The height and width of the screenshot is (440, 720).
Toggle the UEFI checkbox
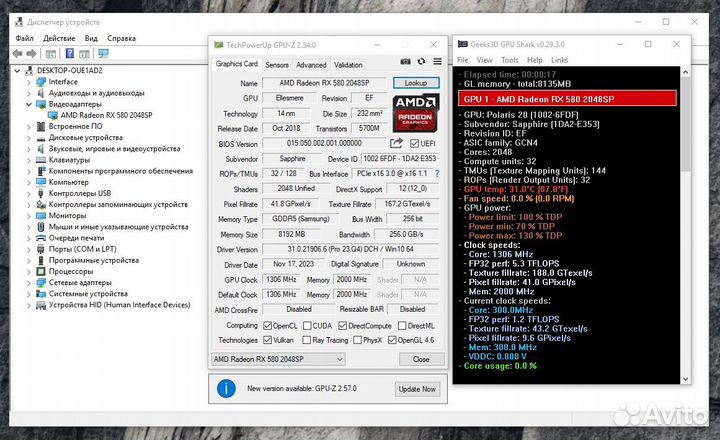[414, 144]
